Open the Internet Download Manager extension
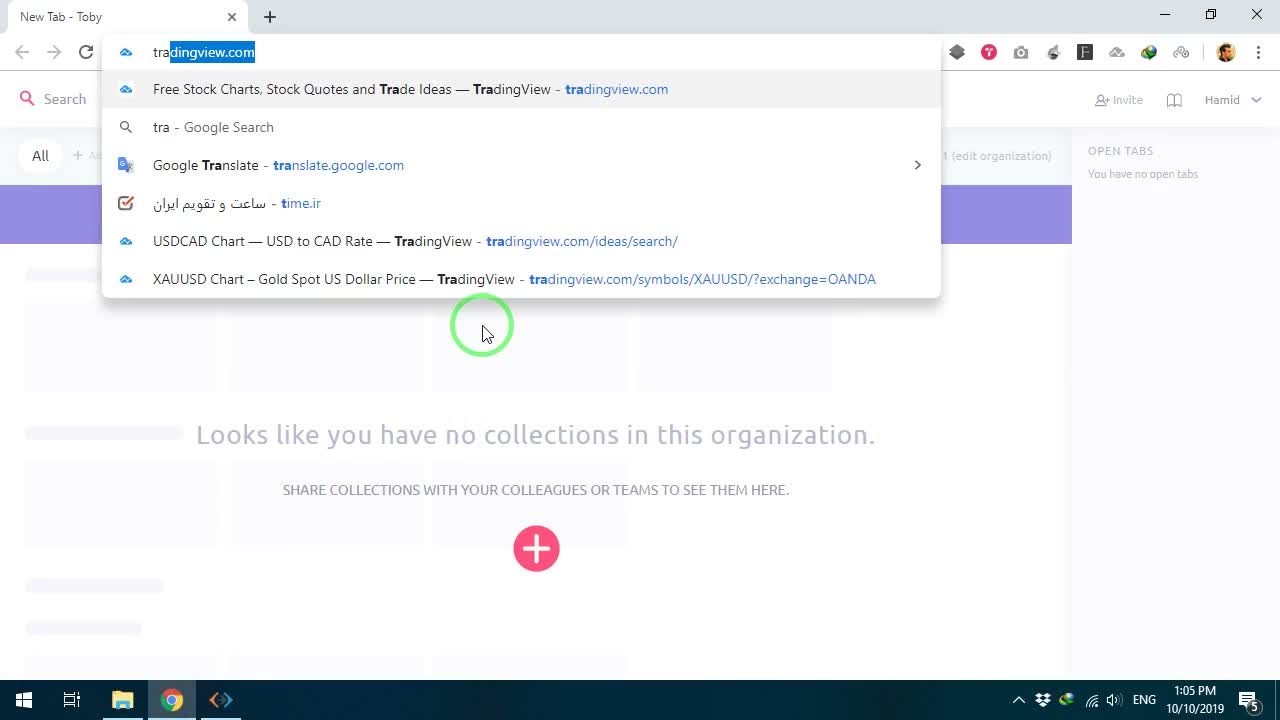 [x=1149, y=52]
